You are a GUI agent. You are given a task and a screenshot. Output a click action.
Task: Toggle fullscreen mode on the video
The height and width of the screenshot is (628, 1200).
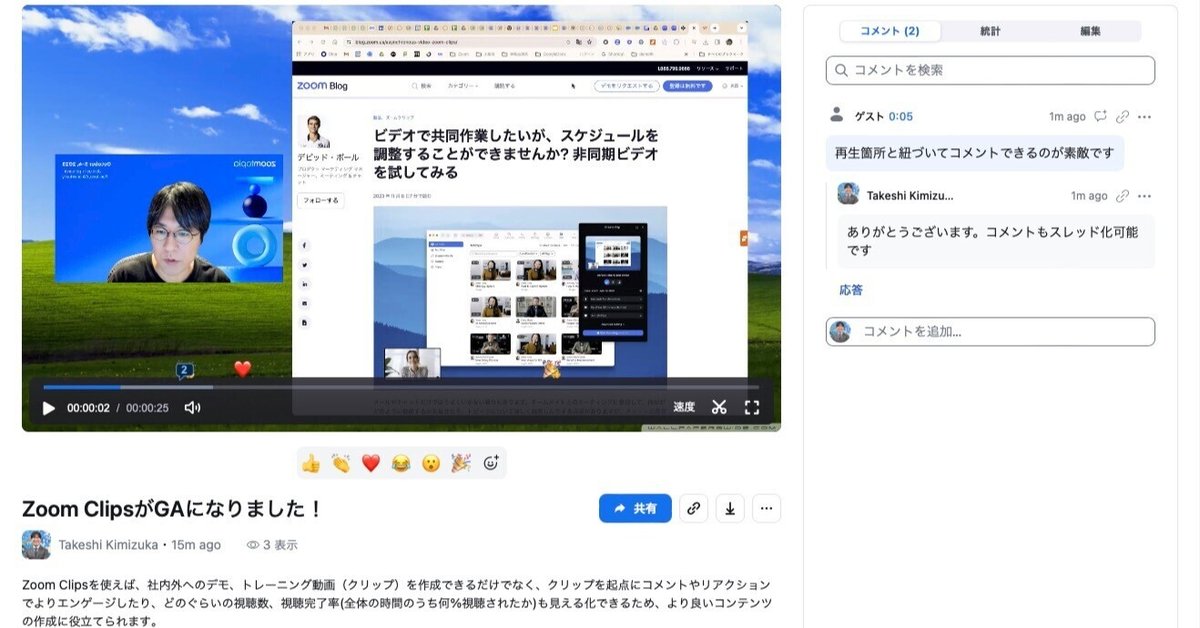tap(752, 407)
